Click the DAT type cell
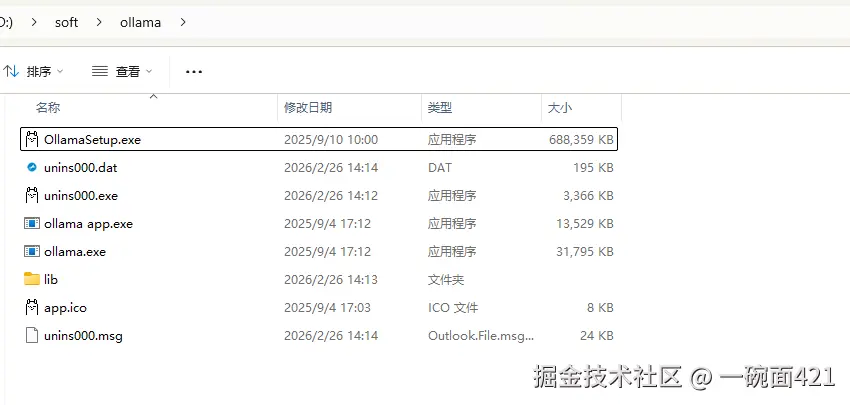 439,168
